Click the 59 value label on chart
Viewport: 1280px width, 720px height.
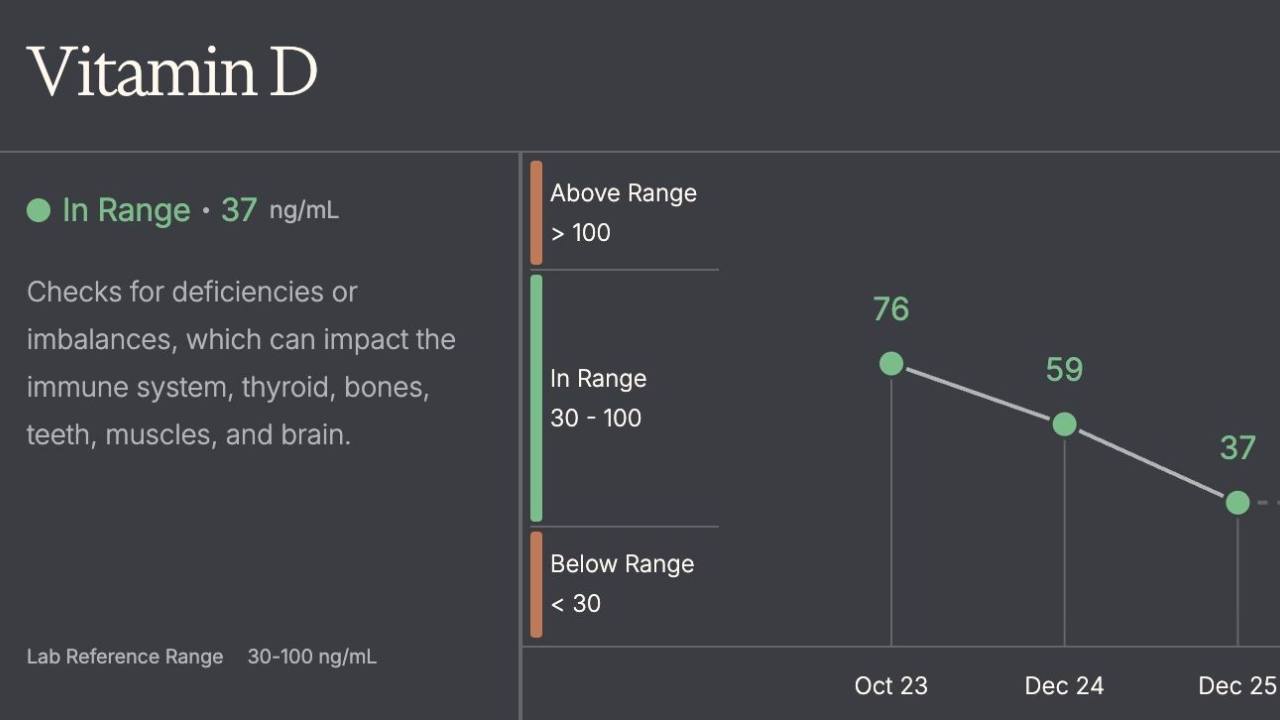[x=1064, y=370]
